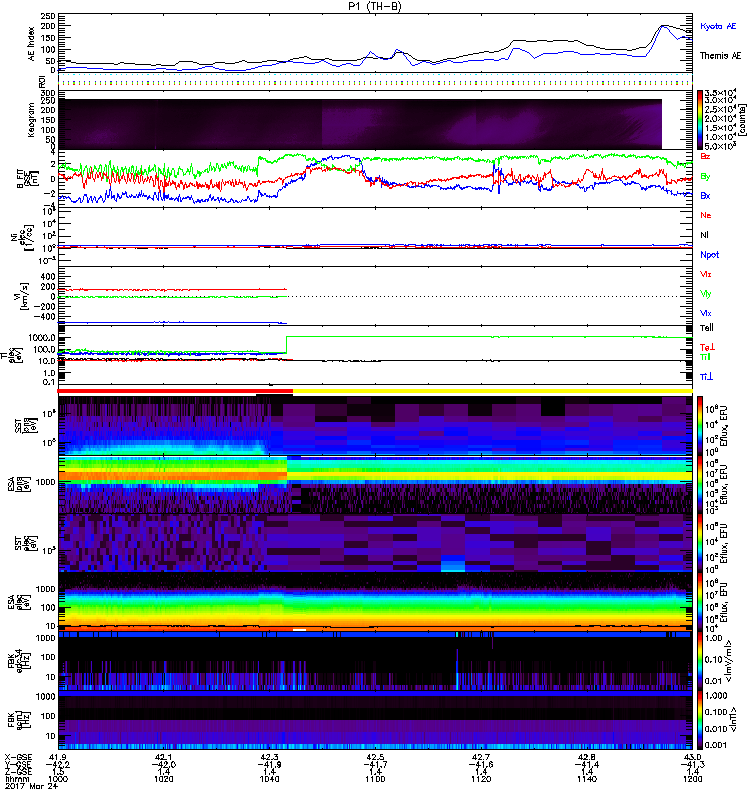Viewport: 750px width, 800px height.
Task: Click the "1140" time tick label
Action: [x=587, y=779]
